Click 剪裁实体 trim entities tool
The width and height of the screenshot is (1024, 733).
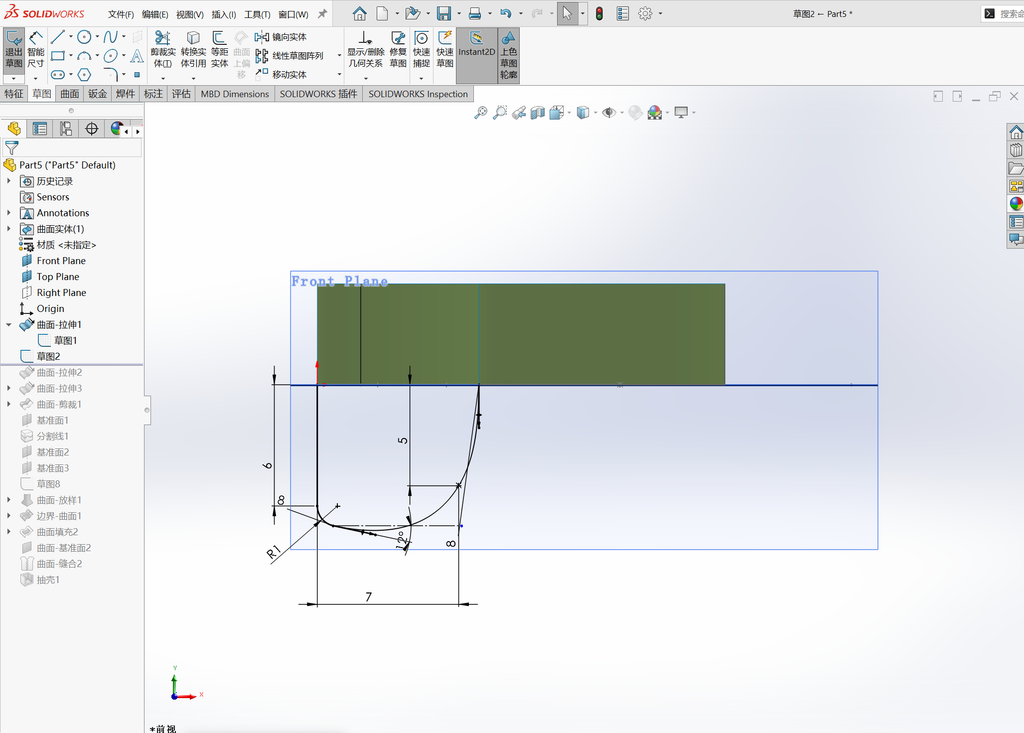pos(163,50)
